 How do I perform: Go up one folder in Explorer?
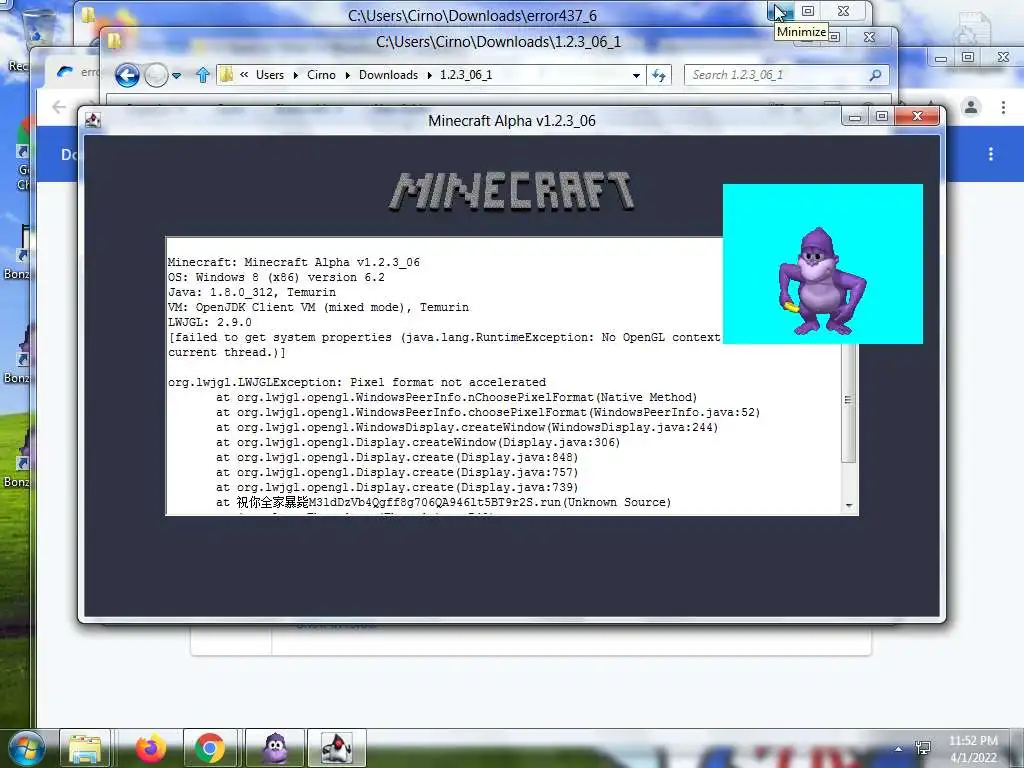tap(203, 76)
